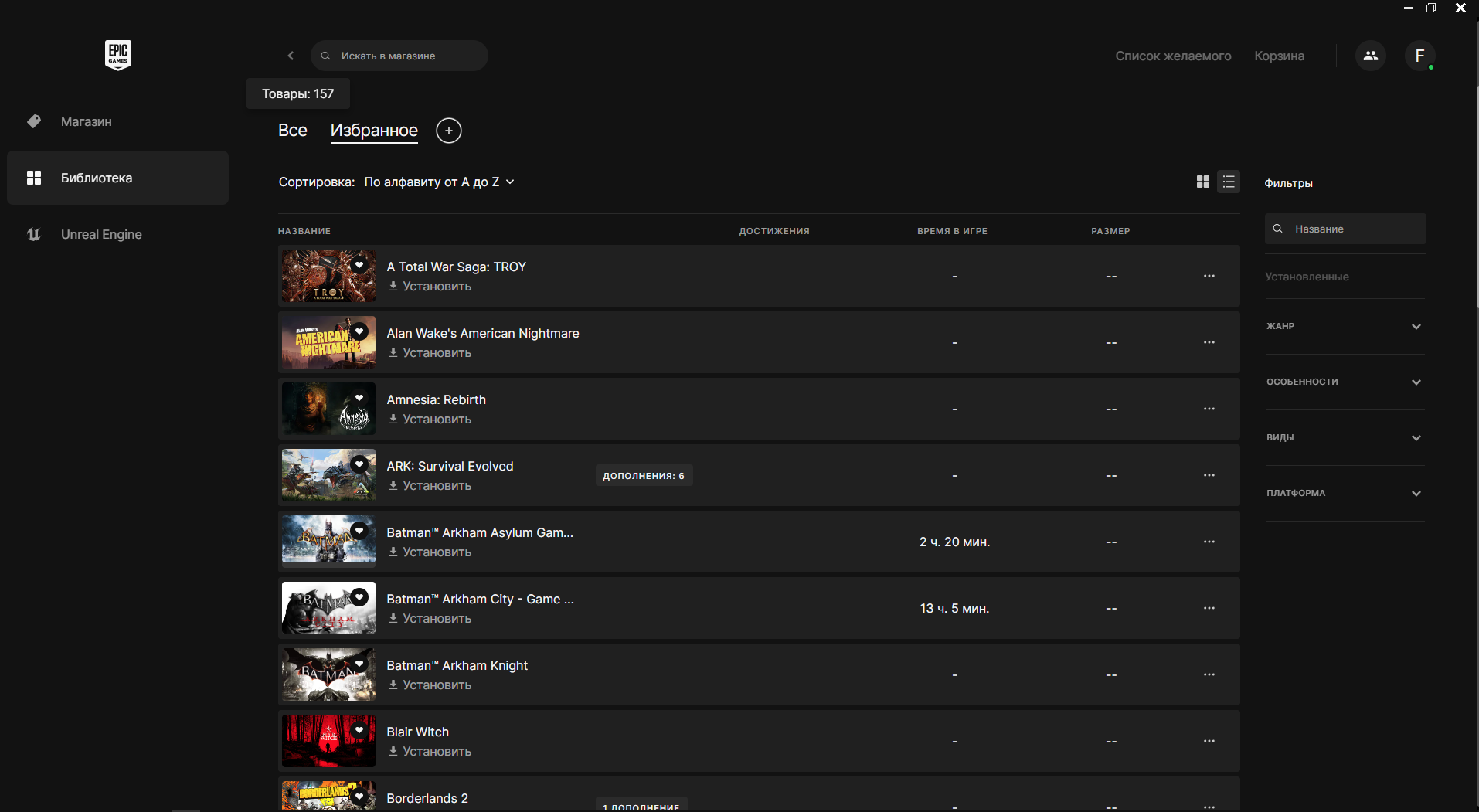Viewport: 1479px width, 812px height.
Task: Open Список желаемого wishlist link
Action: (1173, 56)
